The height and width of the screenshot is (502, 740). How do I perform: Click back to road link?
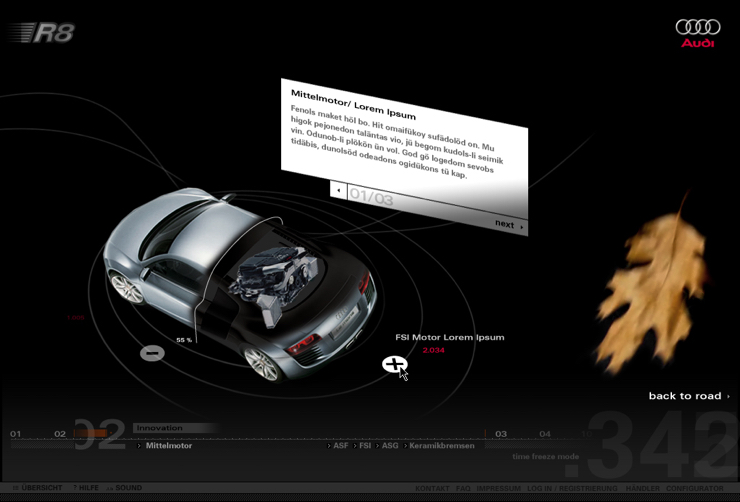[689, 396]
